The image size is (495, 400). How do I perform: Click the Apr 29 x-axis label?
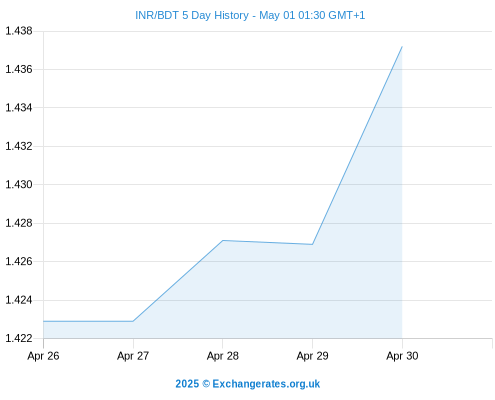[x=312, y=356]
